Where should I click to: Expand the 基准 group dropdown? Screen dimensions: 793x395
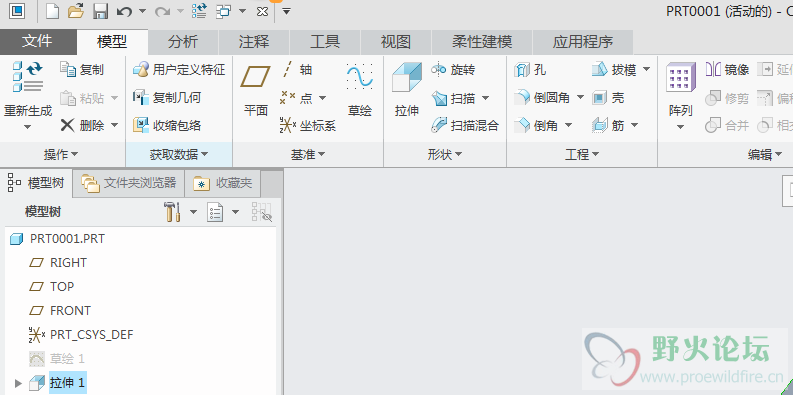(x=307, y=154)
